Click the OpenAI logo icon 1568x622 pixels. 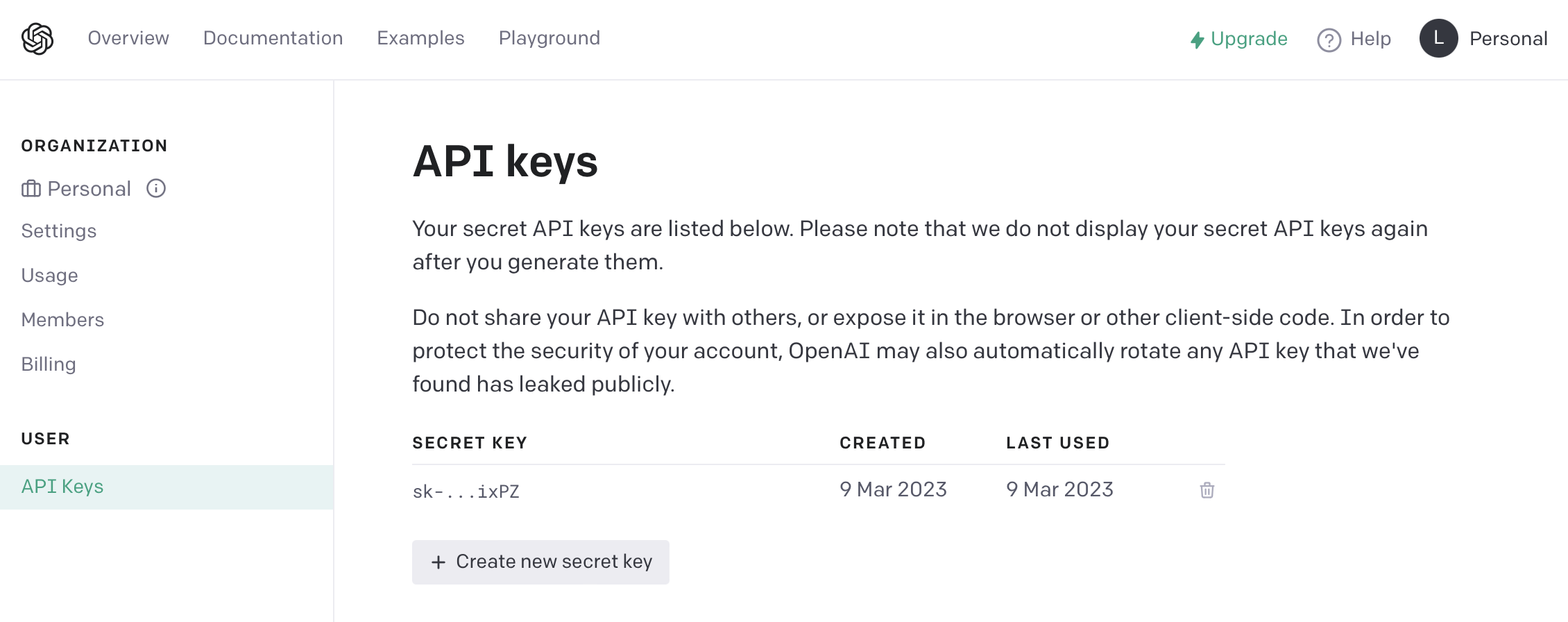click(x=37, y=39)
